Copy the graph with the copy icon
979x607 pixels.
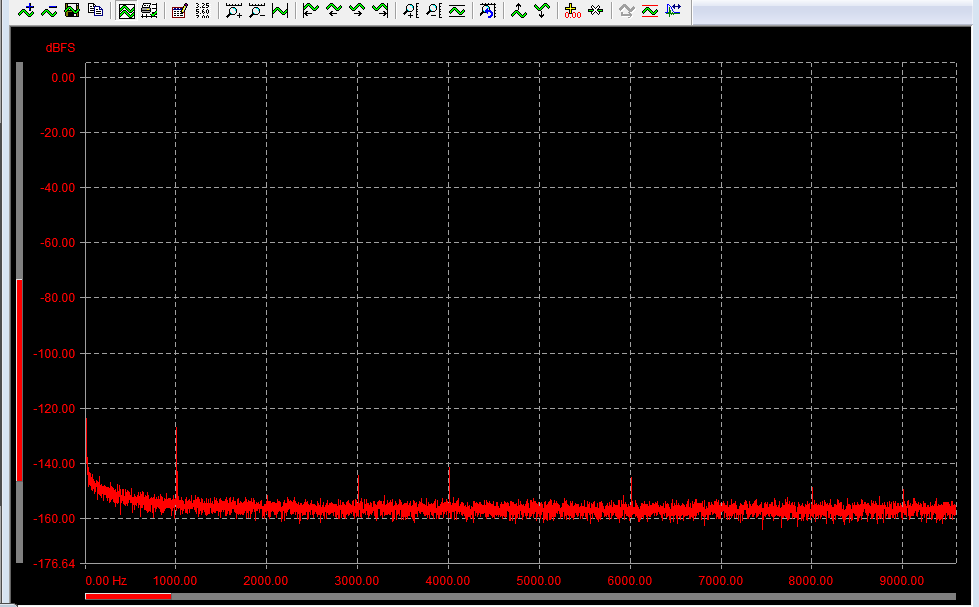(95, 10)
